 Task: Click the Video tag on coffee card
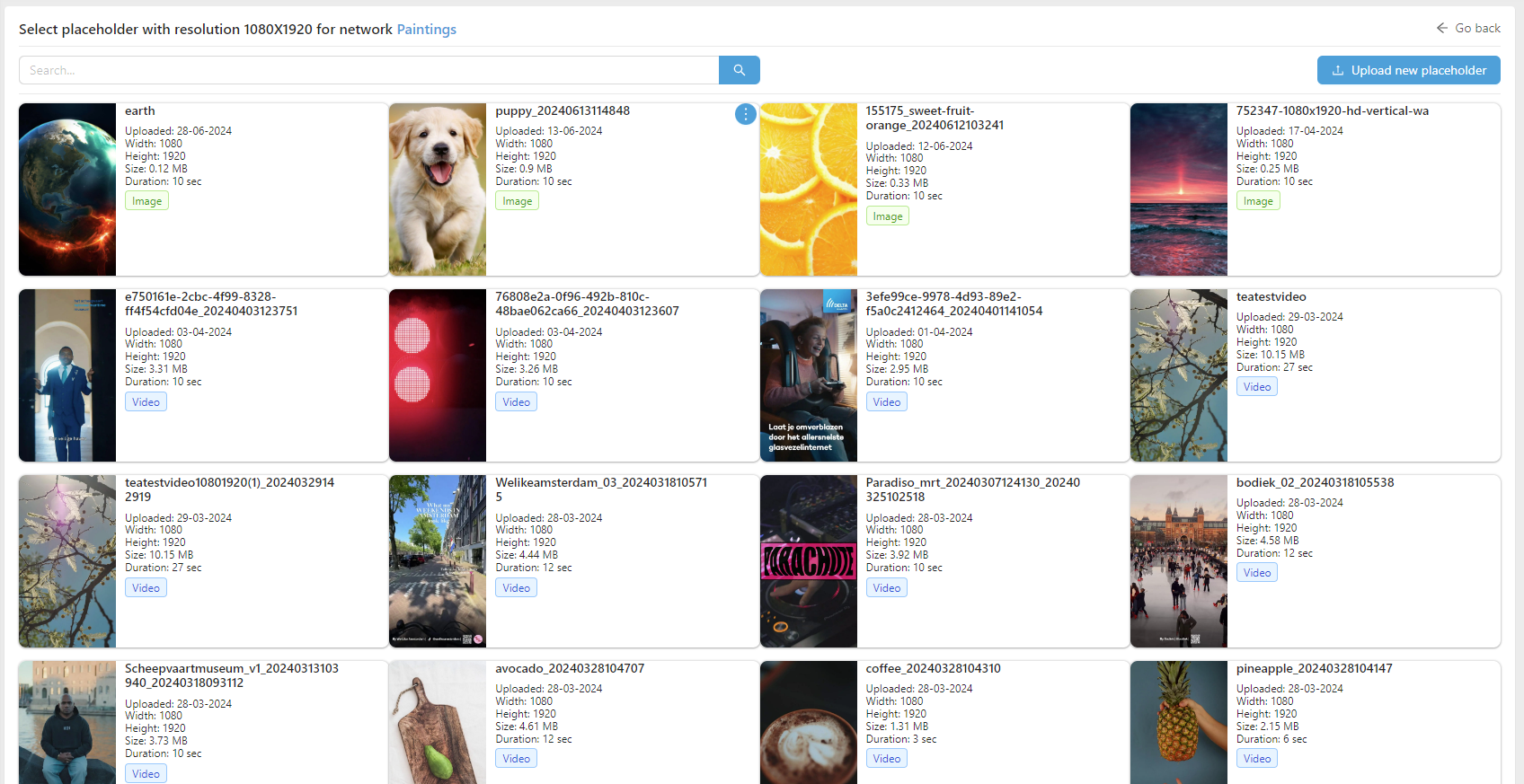886,759
